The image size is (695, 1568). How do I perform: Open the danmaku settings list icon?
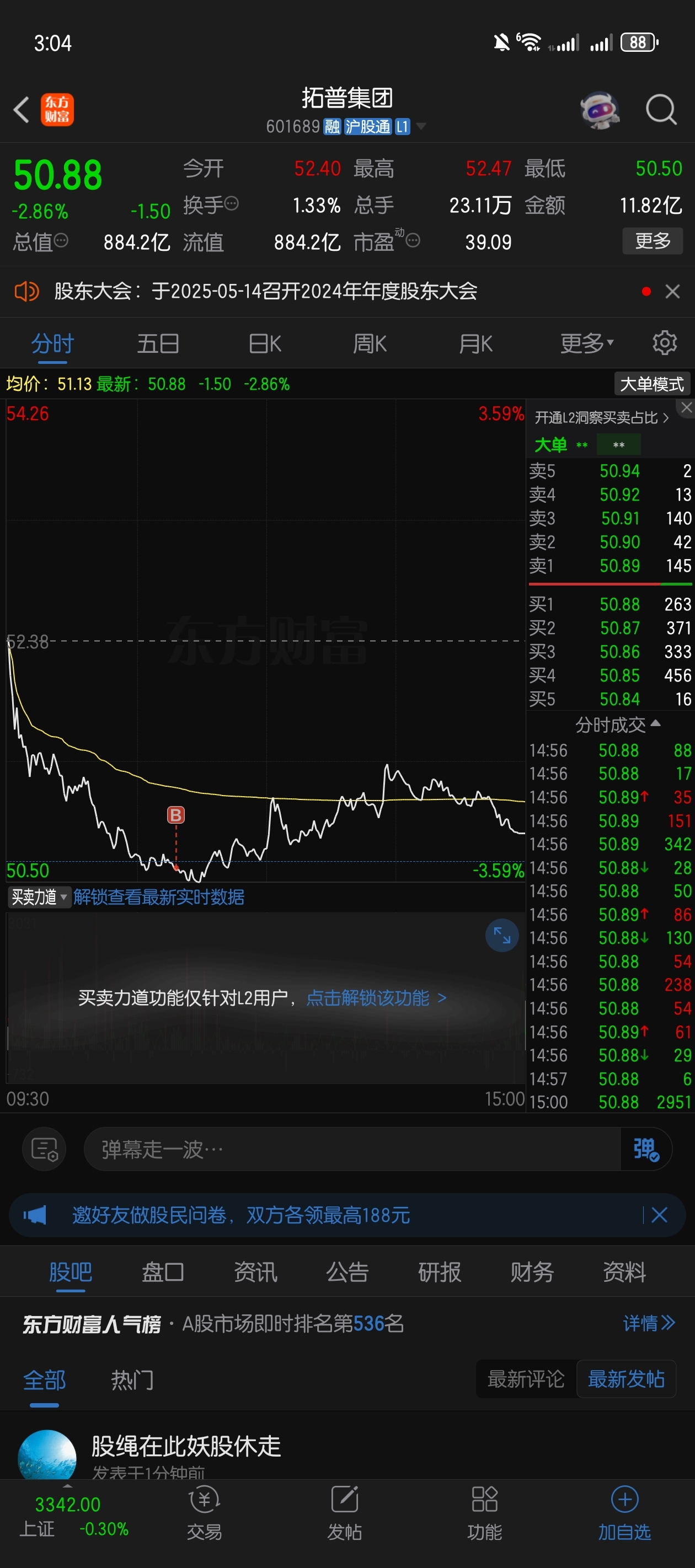(x=45, y=1149)
